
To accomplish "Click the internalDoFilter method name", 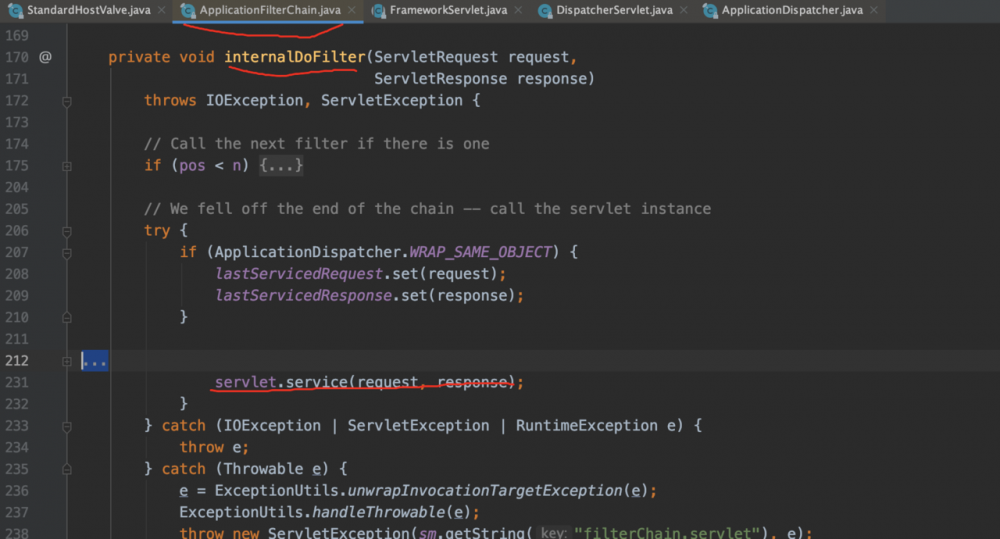I will [295, 57].
